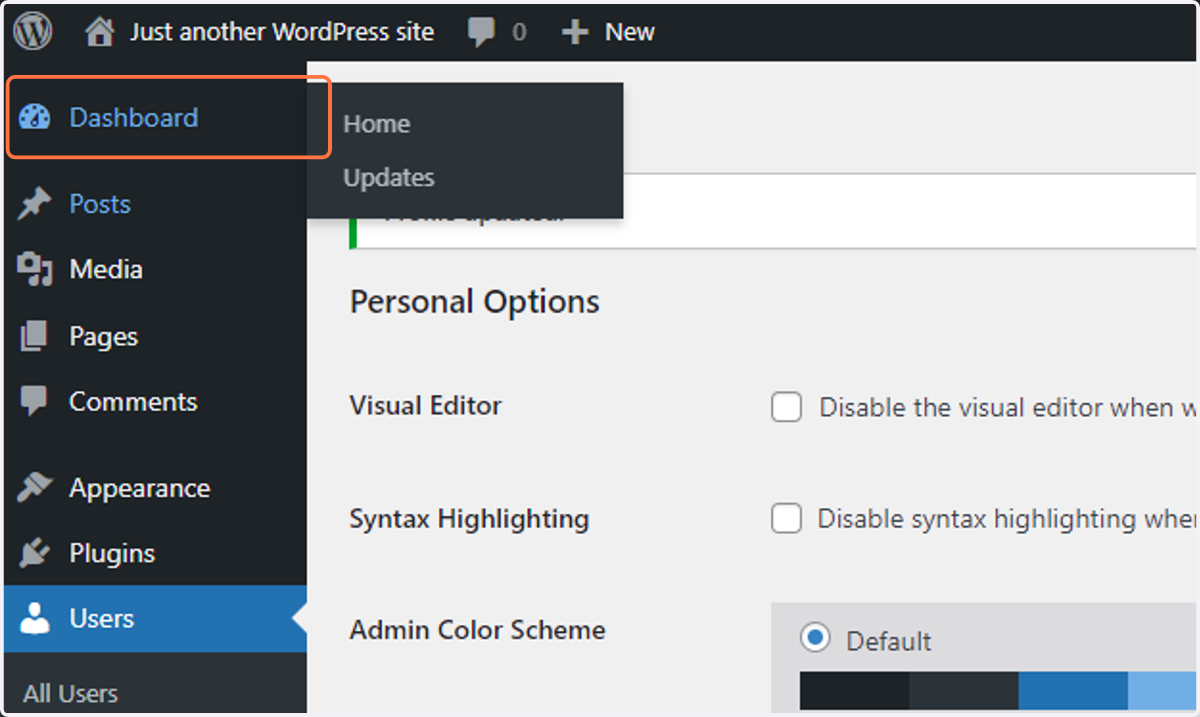Open the Pages menu
1200x717 pixels.
103,336
